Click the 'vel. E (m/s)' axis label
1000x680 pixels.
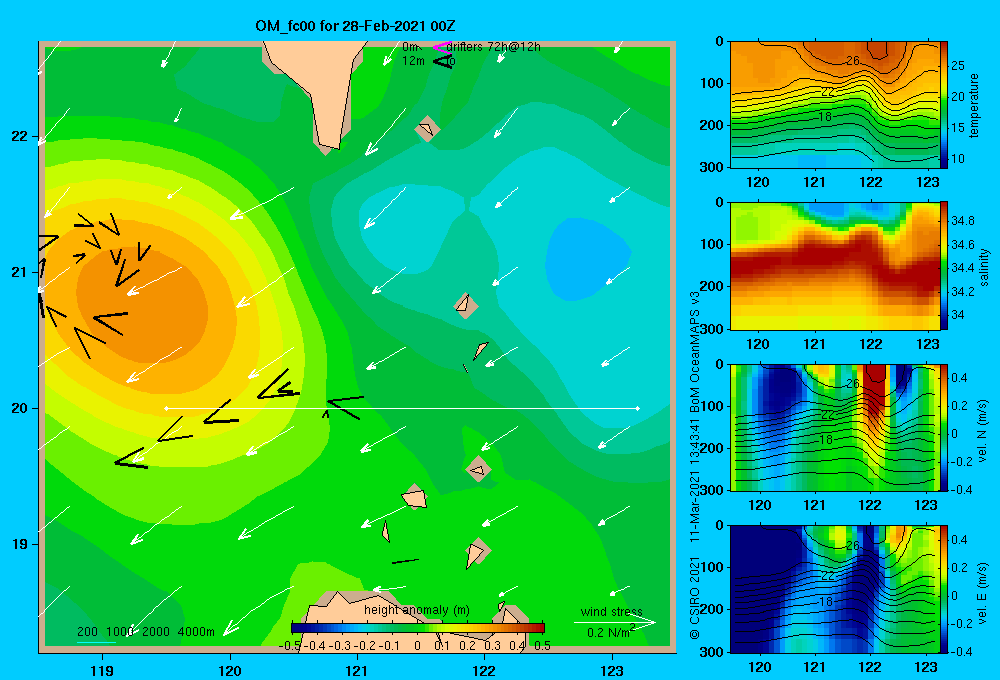(x=983, y=592)
